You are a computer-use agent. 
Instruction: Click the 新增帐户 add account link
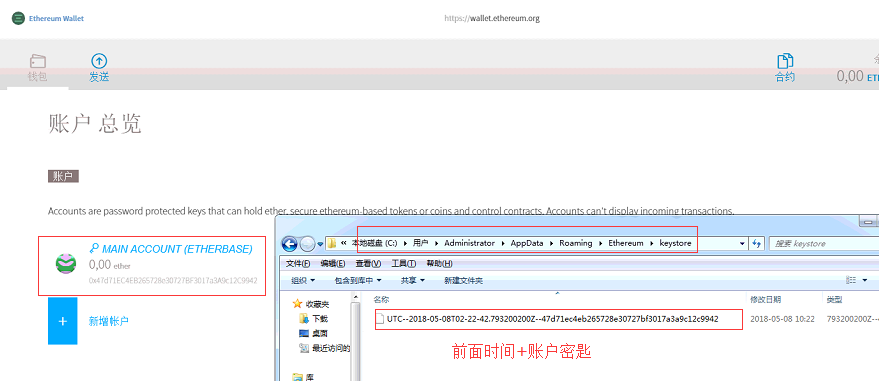point(109,321)
